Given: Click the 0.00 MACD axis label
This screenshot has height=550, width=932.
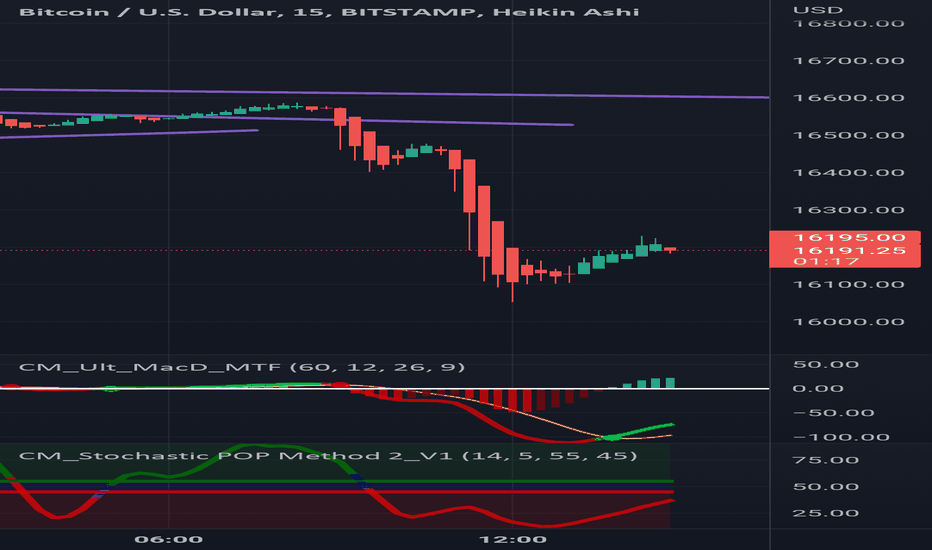Looking at the screenshot, I should tap(818, 389).
